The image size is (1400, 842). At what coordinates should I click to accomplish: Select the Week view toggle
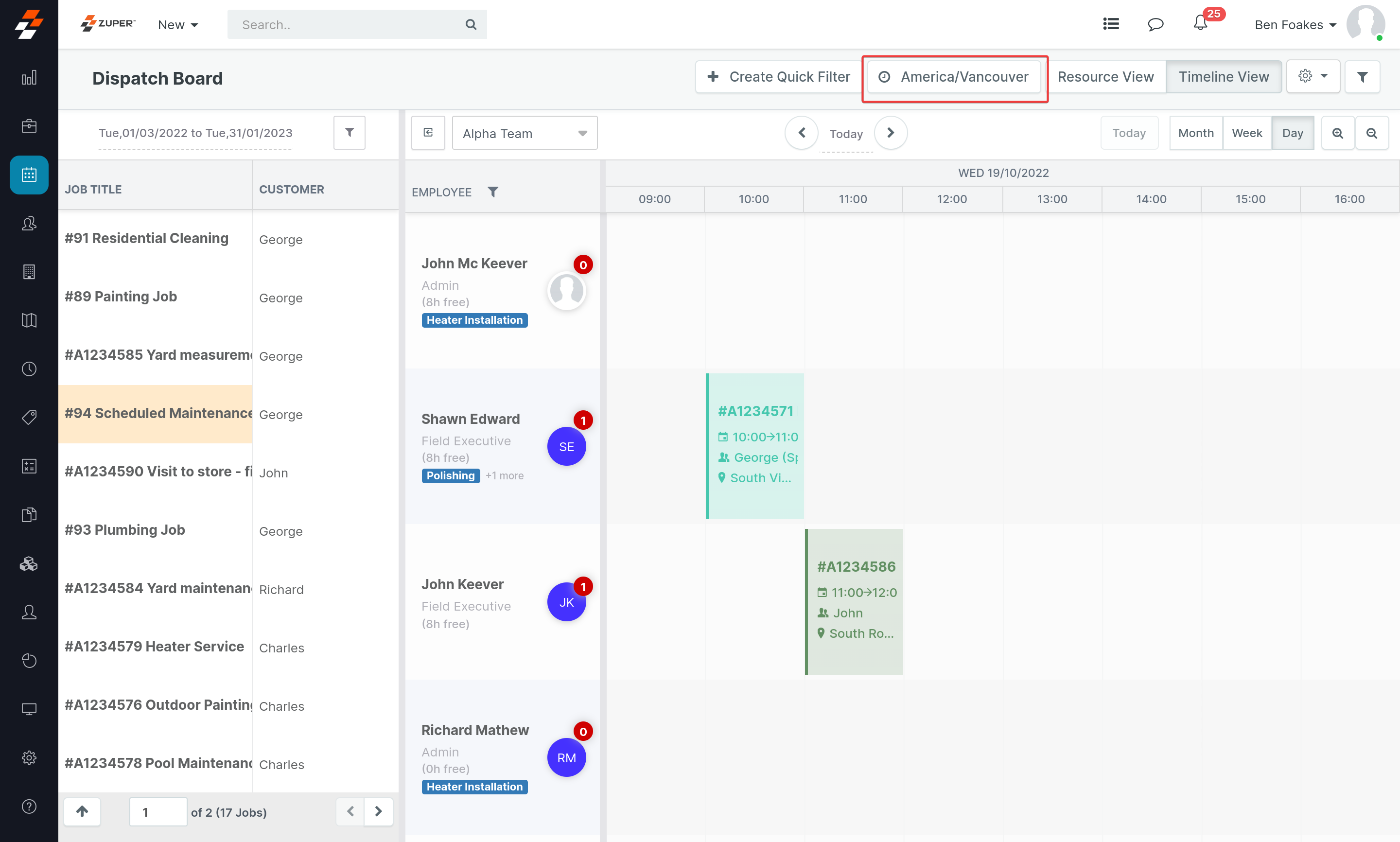(x=1247, y=133)
